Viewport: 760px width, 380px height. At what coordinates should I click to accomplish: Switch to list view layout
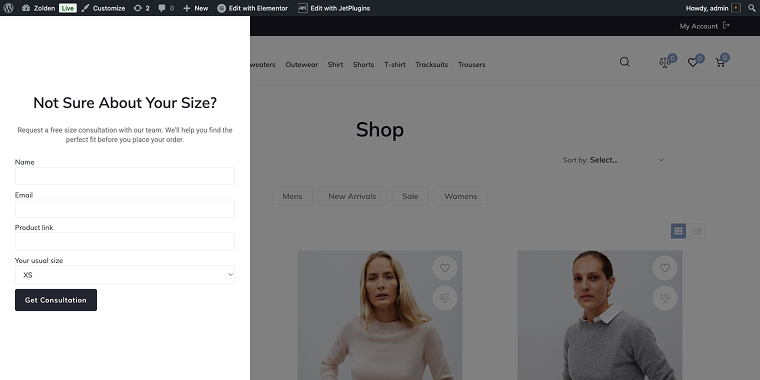point(697,231)
